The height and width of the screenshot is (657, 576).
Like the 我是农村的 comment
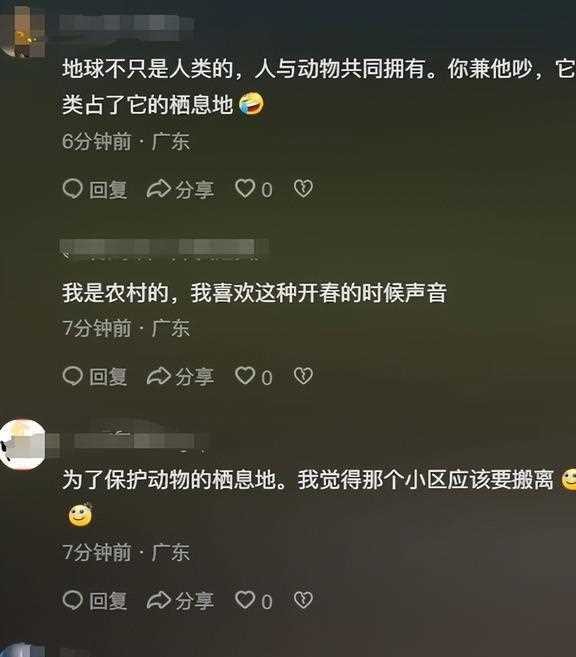[x=253, y=376]
